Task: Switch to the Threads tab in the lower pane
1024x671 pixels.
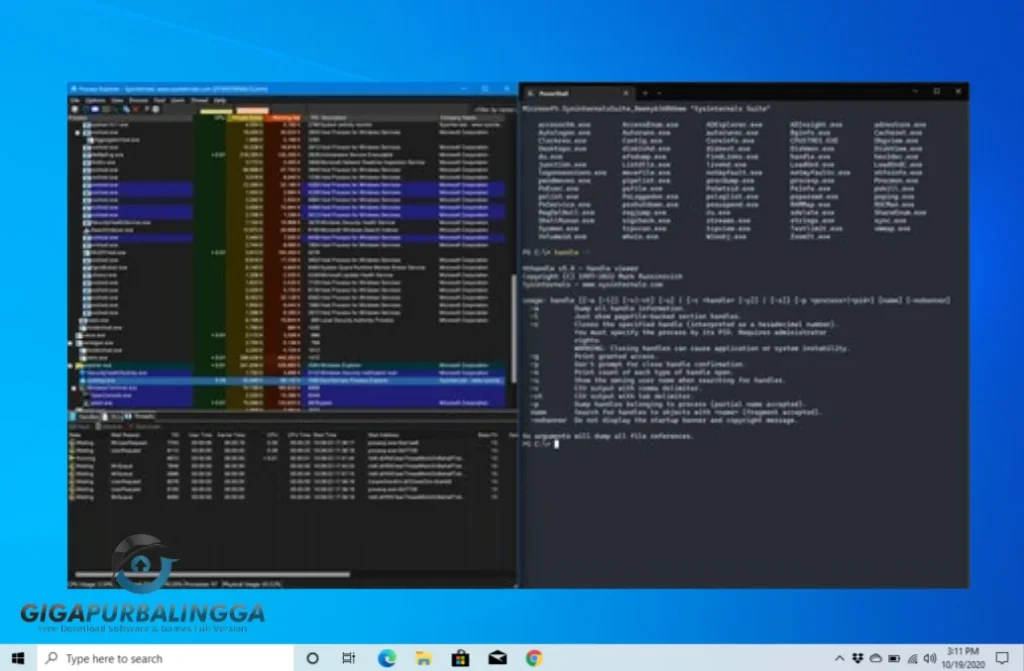Action: (143, 417)
